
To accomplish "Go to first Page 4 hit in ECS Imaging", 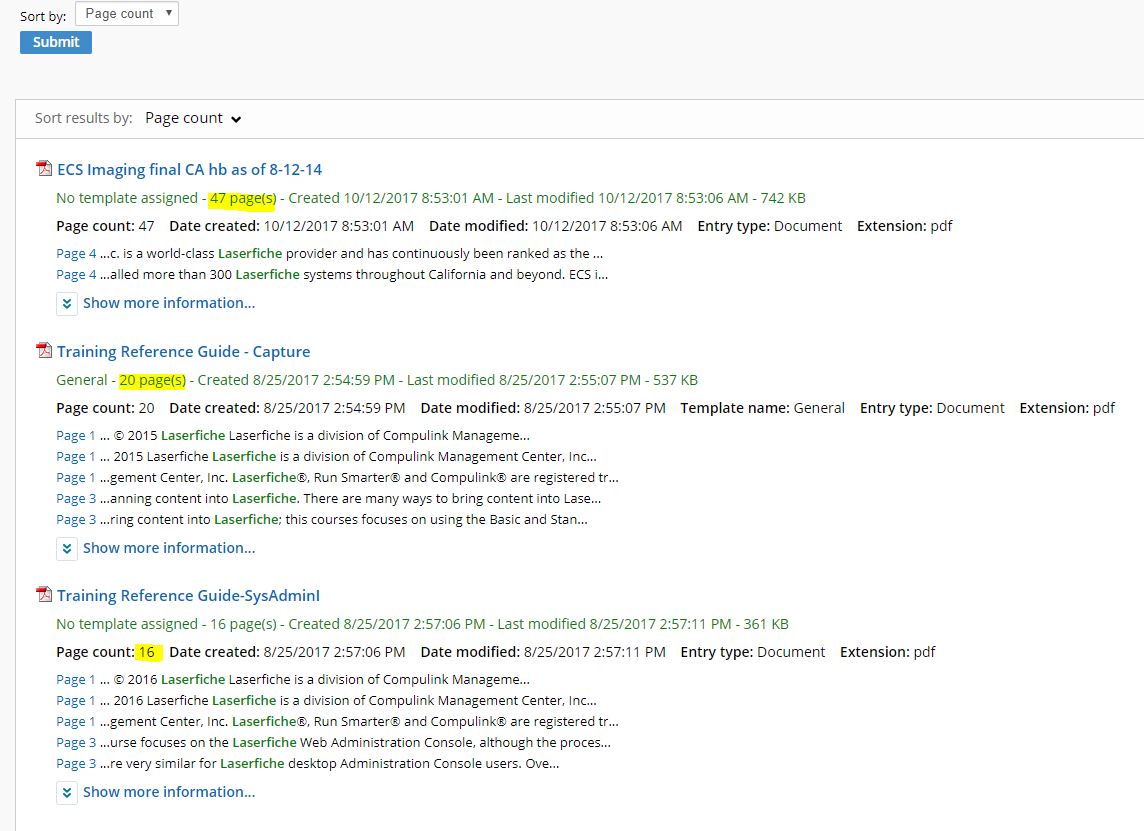I will coord(76,253).
